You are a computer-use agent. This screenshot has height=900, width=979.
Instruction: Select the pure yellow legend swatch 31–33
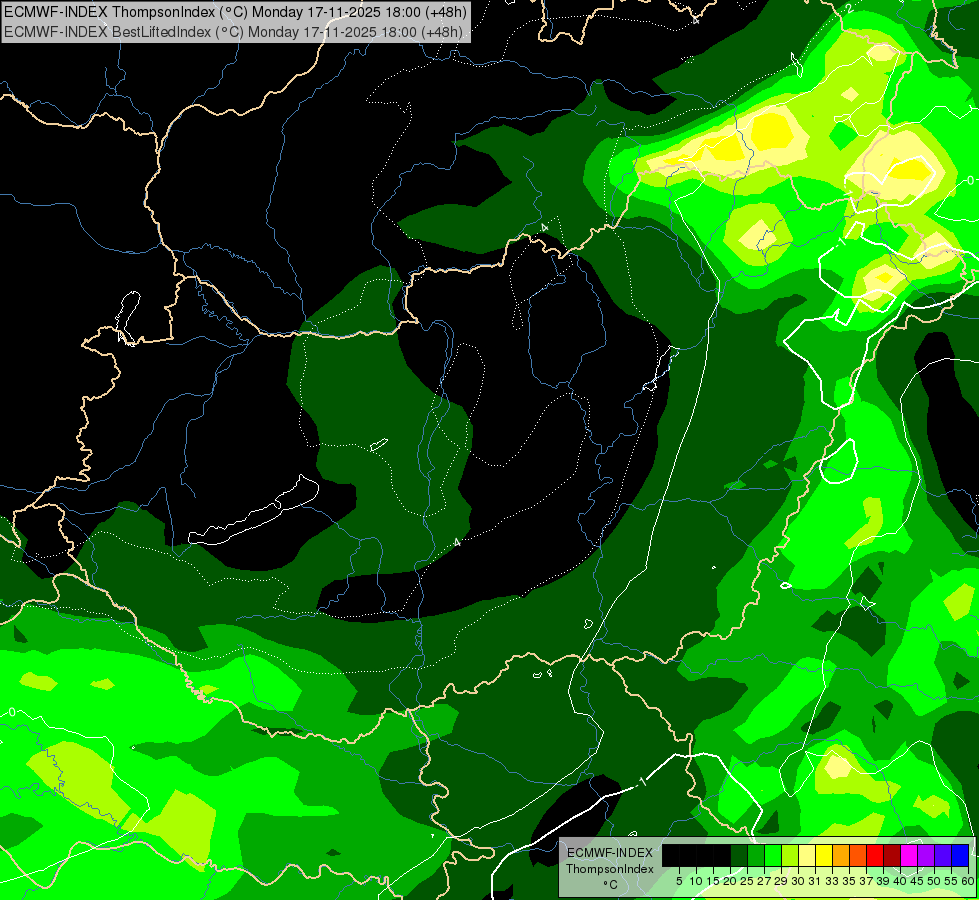[x=824, y=855]
